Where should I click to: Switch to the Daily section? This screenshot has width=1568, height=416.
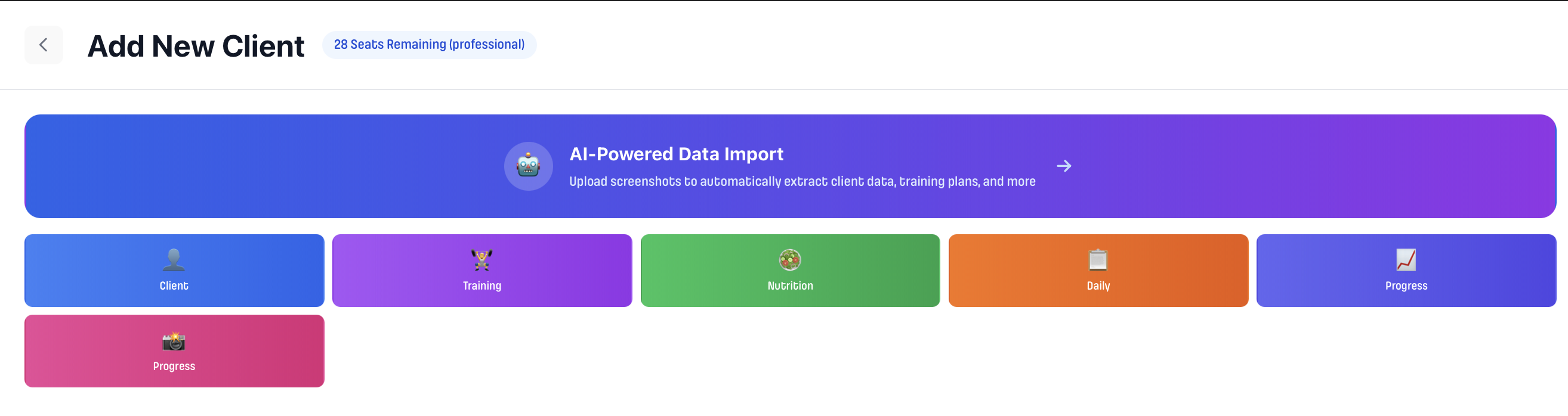click(x=1097, y=271)
